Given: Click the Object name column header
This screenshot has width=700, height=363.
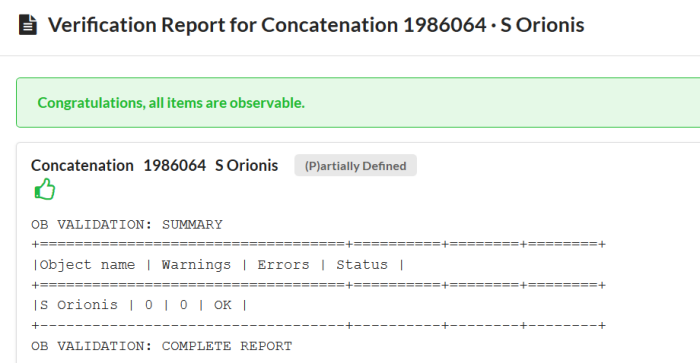Looking at the screenshot, I should [x=87, y=265].
